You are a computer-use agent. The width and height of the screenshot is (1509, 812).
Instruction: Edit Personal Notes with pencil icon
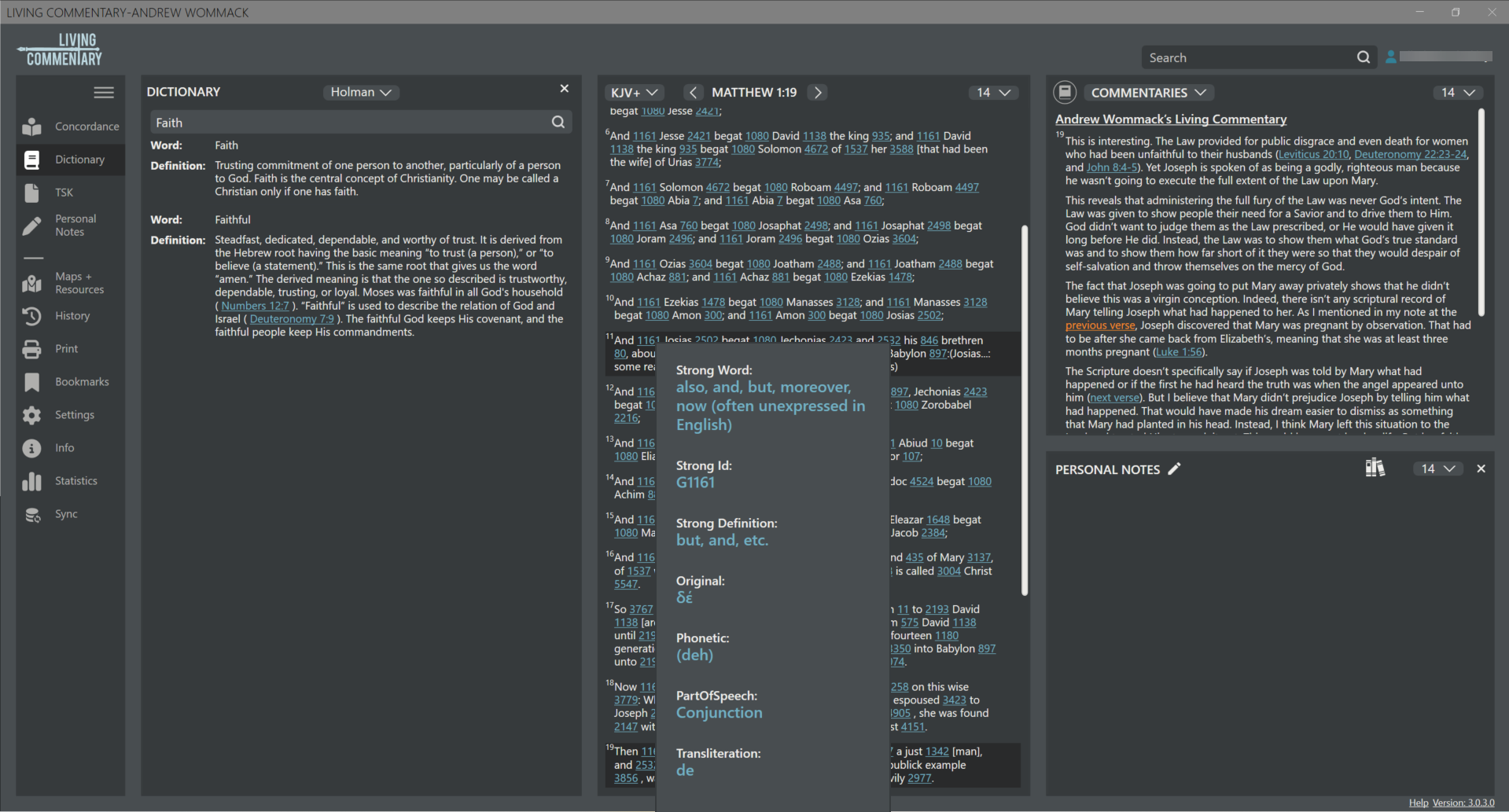tap(1175, 469)
